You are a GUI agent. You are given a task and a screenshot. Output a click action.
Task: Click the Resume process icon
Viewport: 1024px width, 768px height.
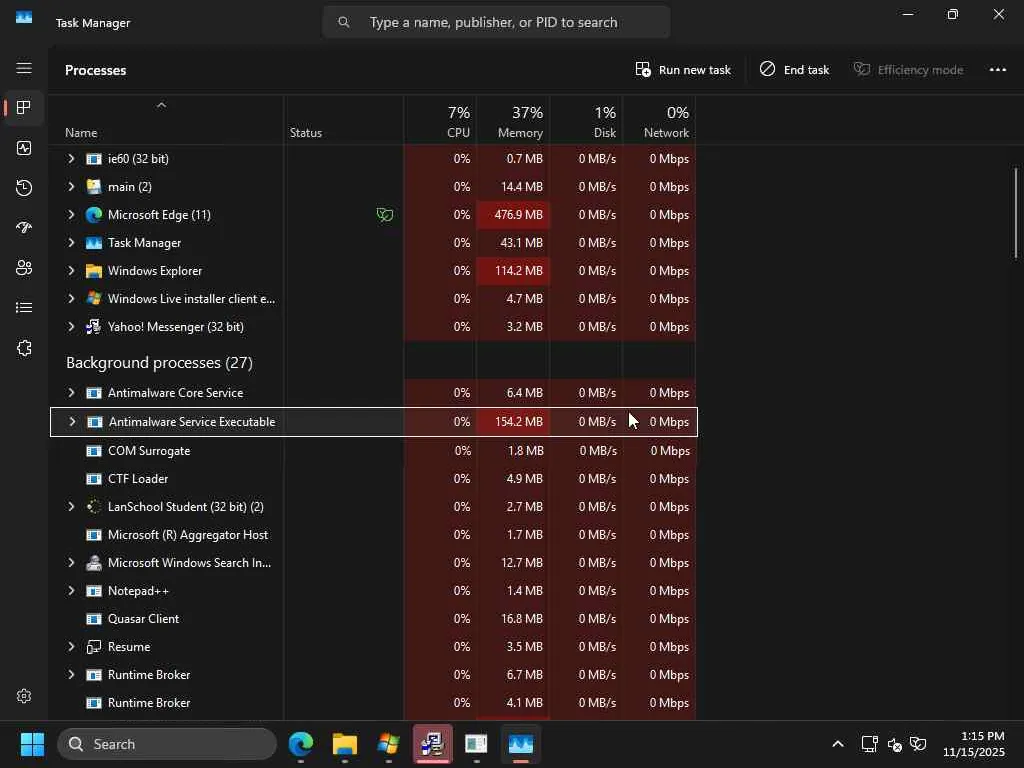(x=94, y=647)
